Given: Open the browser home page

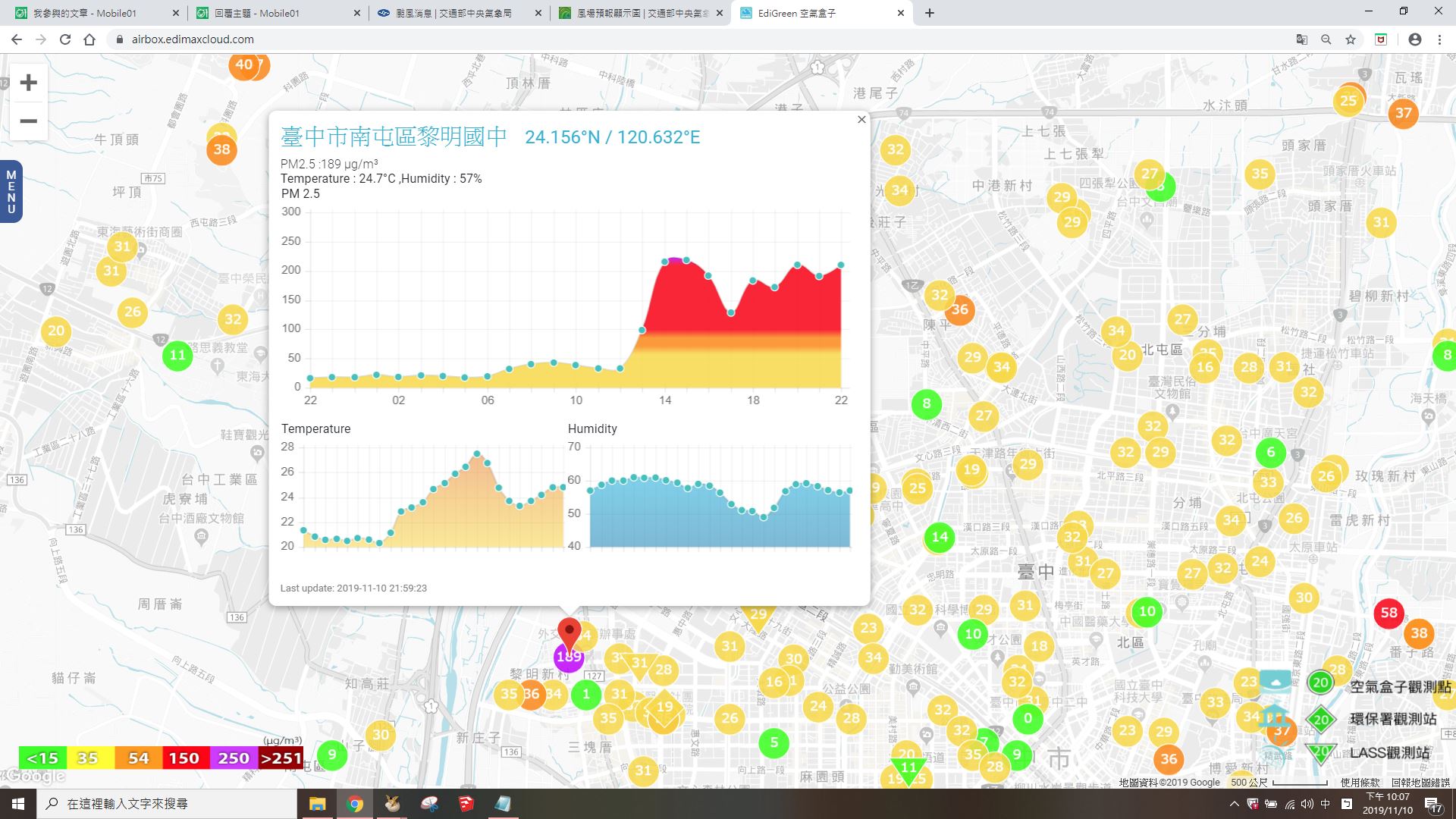Looking at the screenshot, I should [x=89, y=39].
